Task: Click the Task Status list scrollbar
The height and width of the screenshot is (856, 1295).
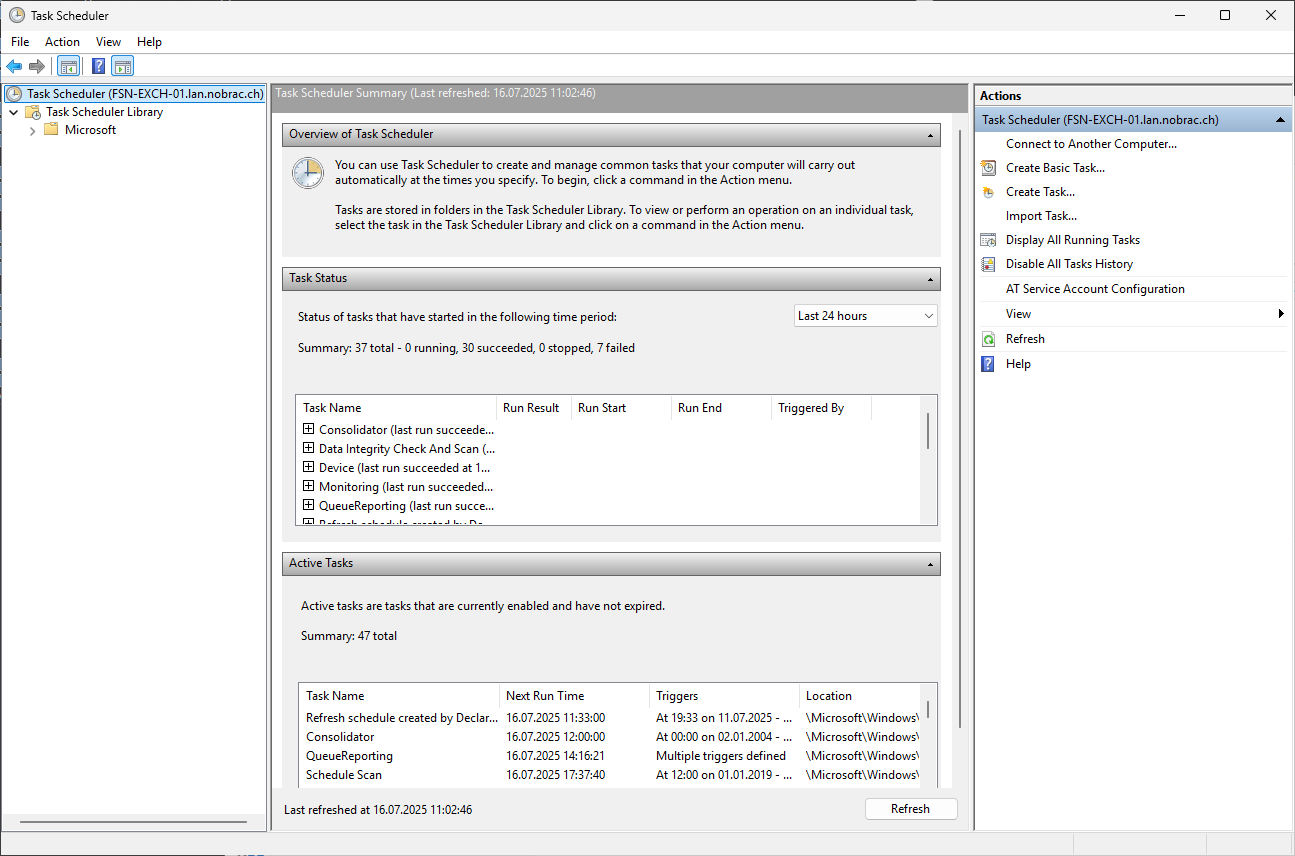Action: pyautogui.click(x=928, y=431)
